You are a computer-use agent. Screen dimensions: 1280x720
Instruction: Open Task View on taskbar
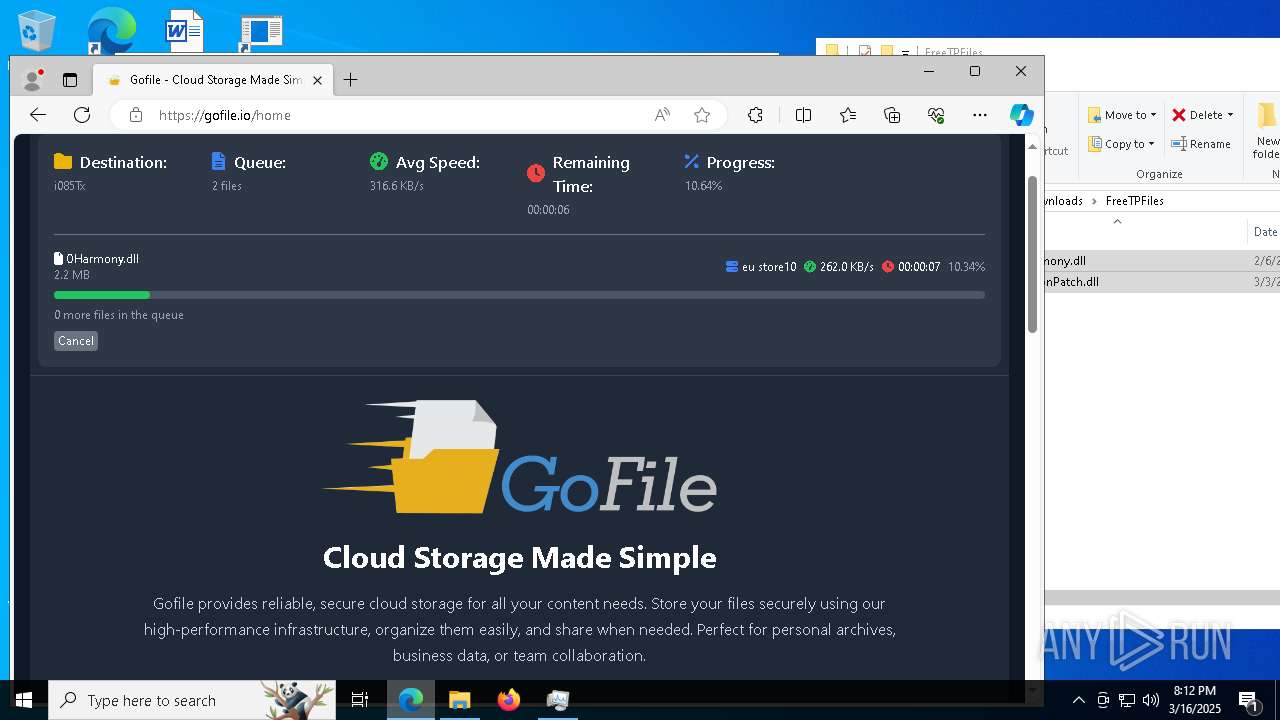coord(360,700)
